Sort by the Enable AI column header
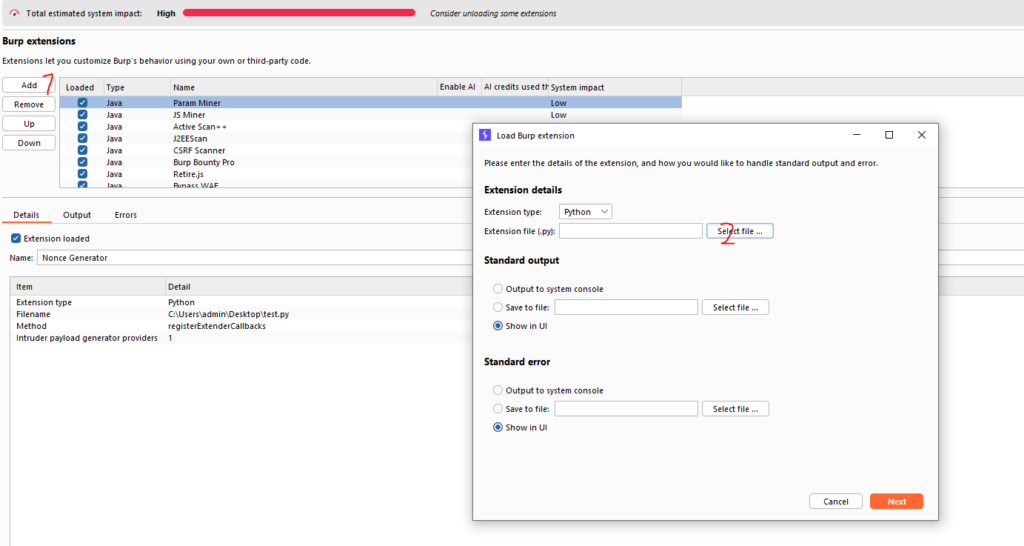The image size is (1024, 546). 458,88
